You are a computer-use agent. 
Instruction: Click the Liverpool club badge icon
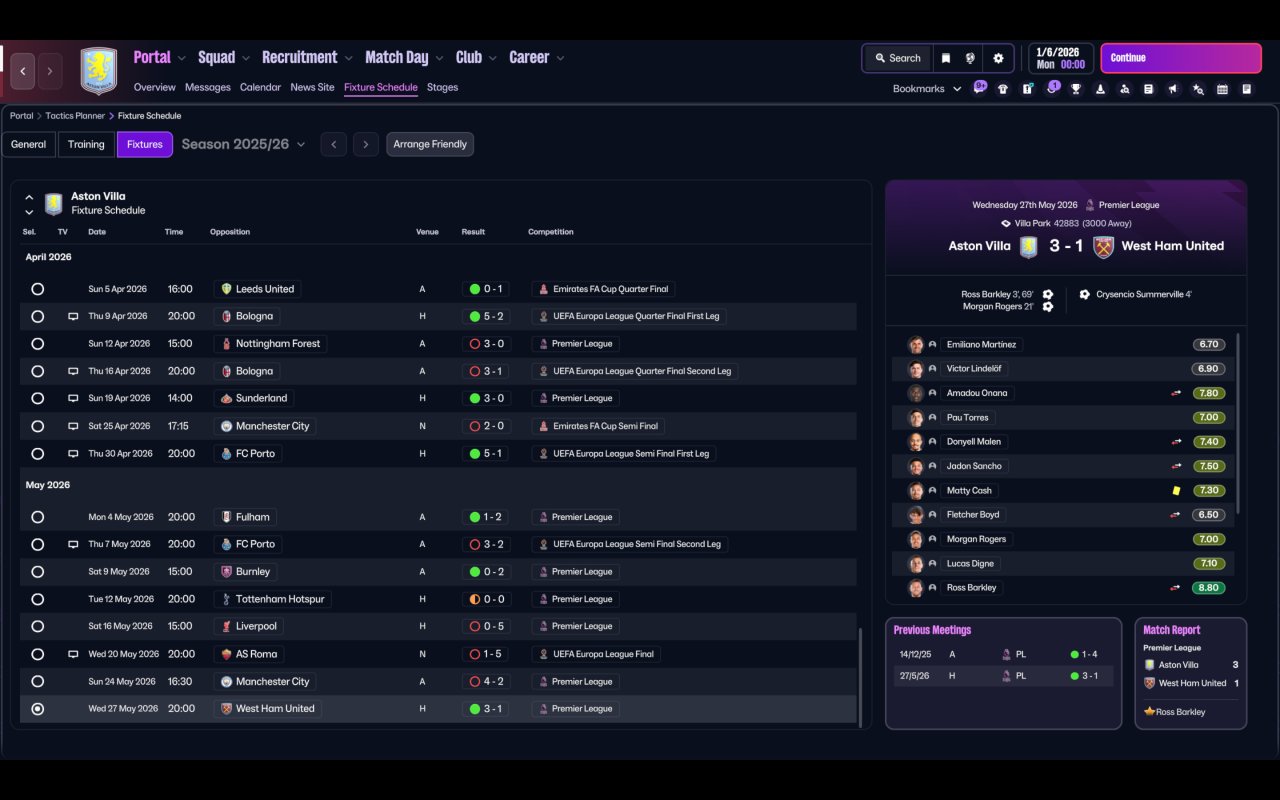click(x=226, y=626)
